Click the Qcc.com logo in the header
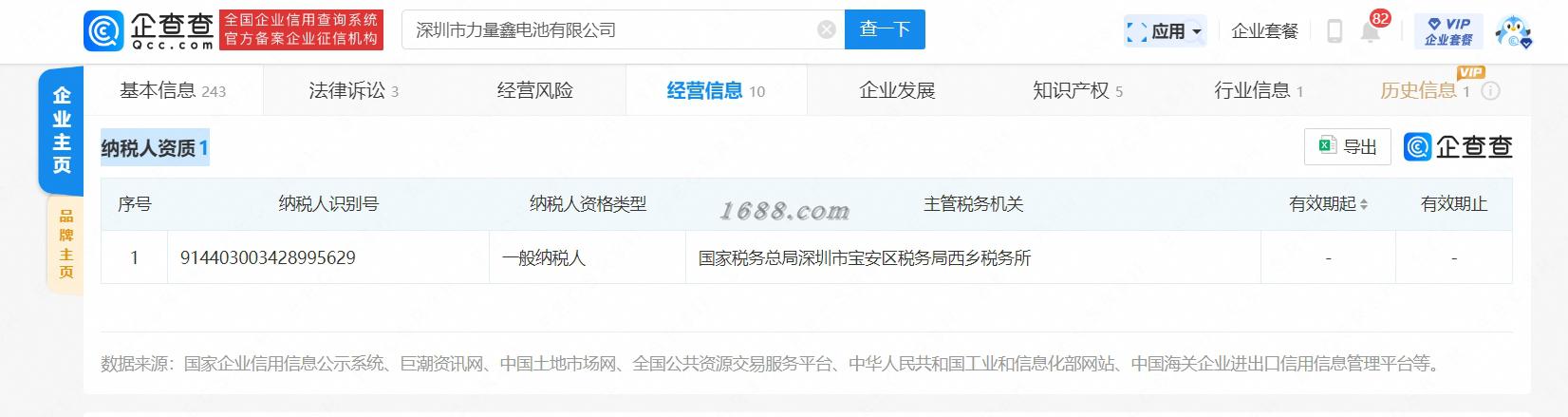 pos(149,30)
